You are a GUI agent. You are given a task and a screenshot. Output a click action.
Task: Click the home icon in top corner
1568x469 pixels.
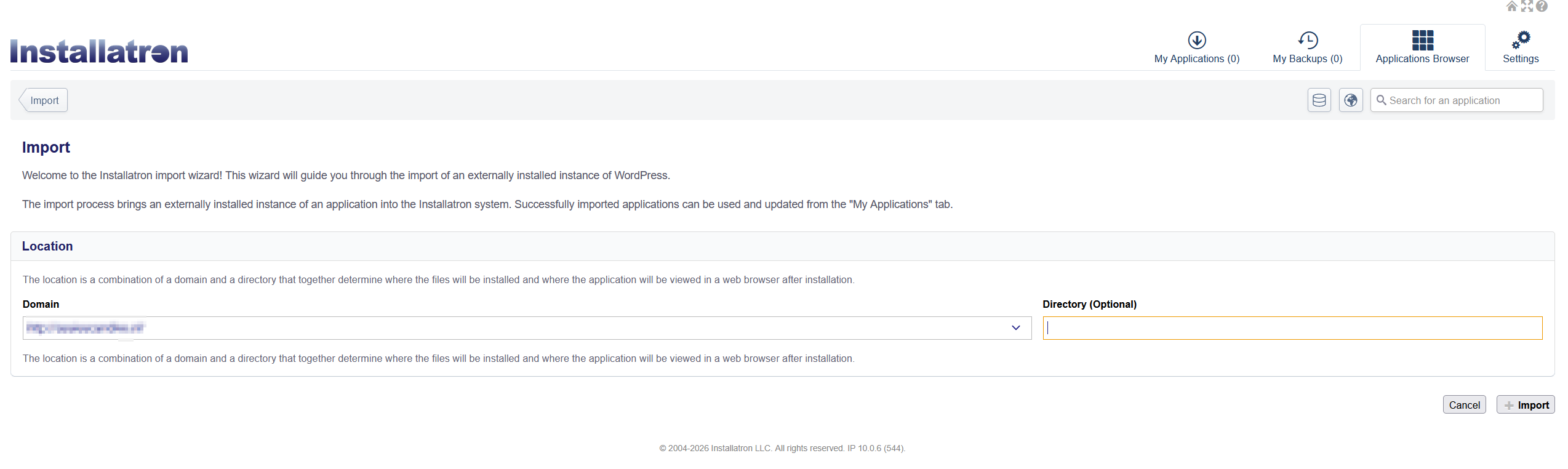(1511, 6)
